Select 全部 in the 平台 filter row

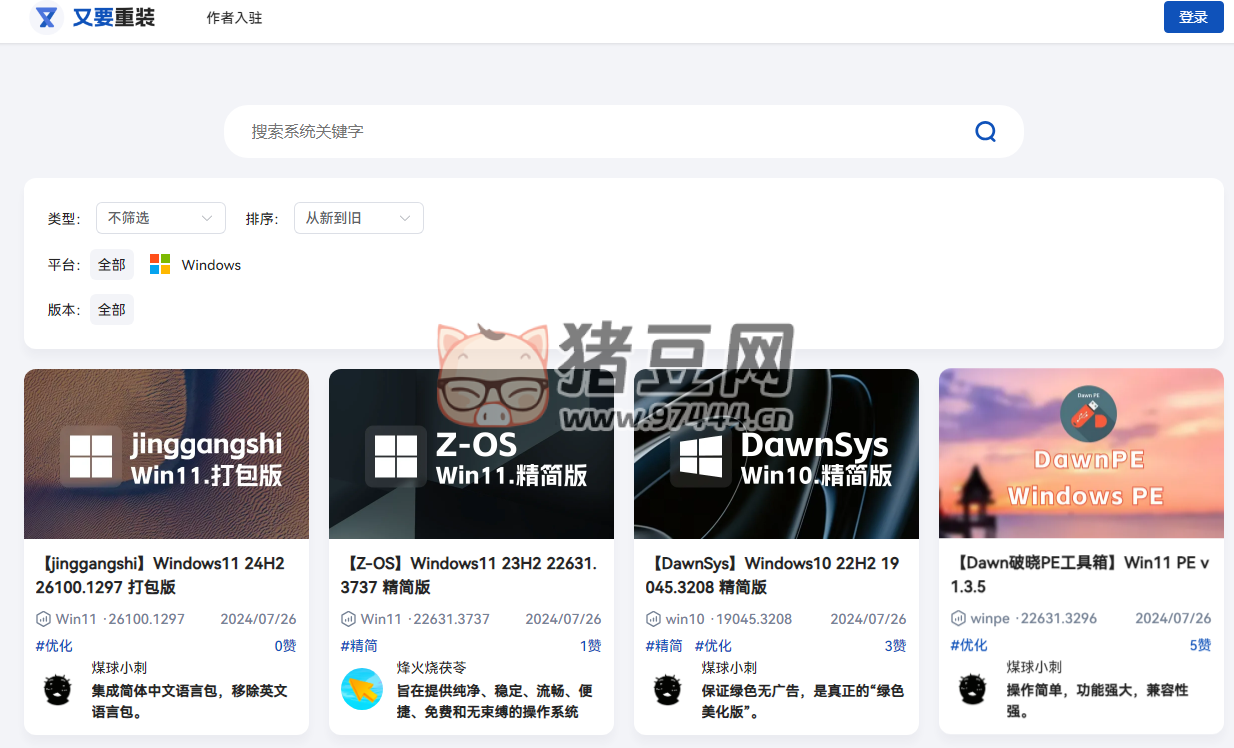[x=111, y=264]
